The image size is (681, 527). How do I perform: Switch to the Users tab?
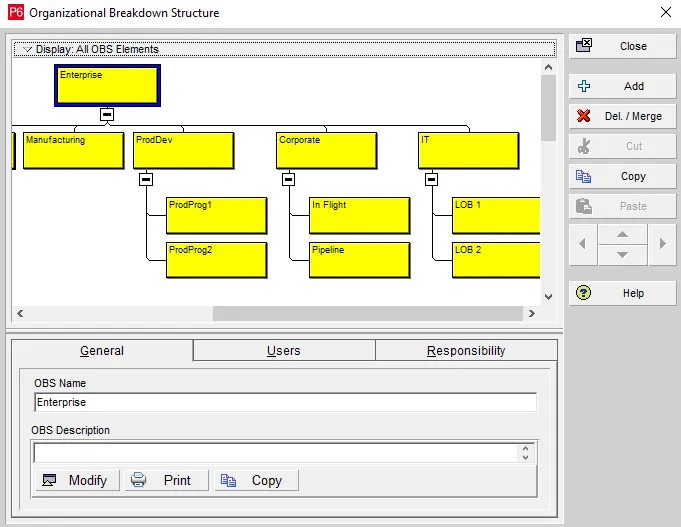coord(284,351)
